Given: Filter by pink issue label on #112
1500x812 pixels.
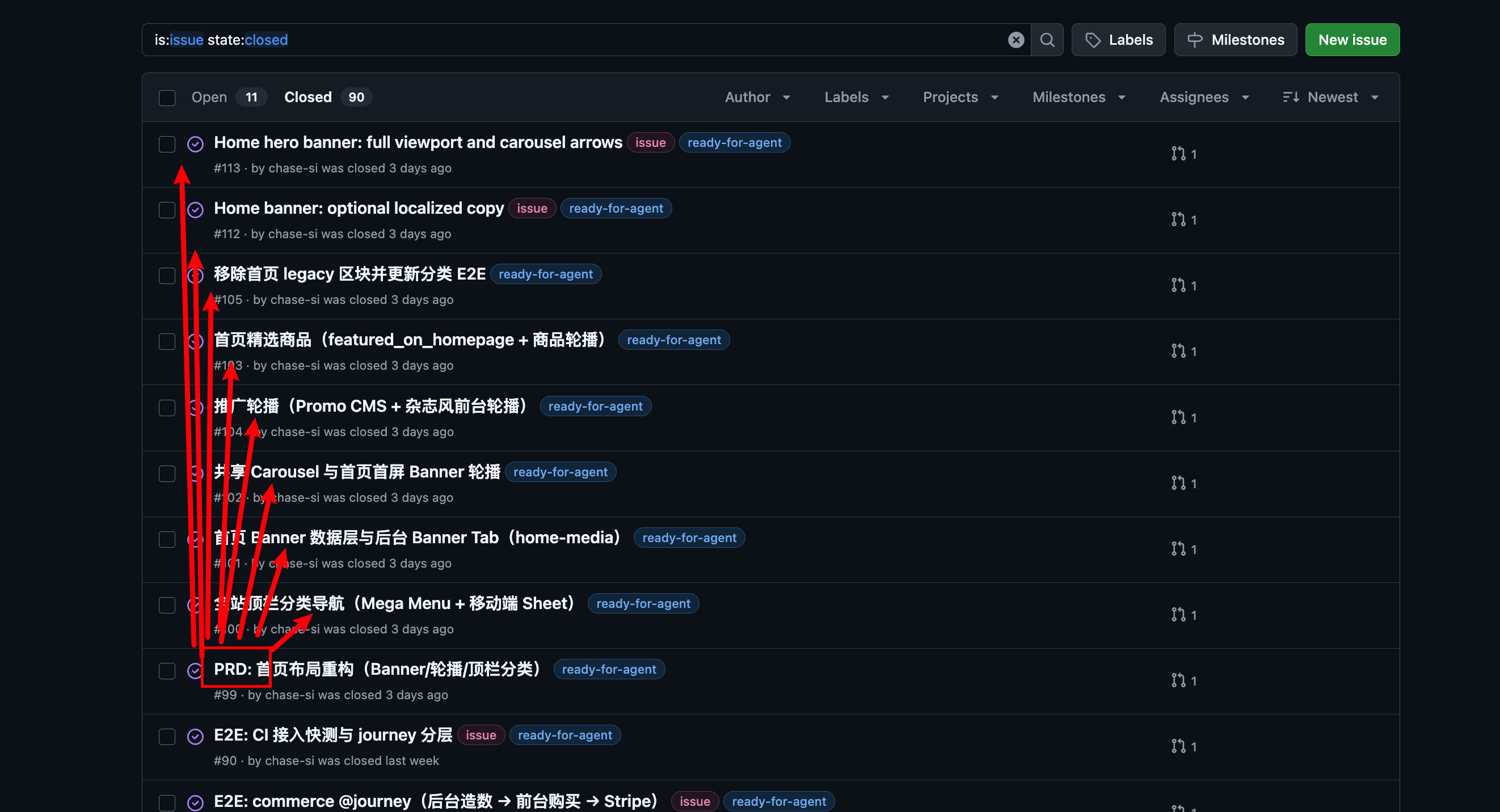Looking at the screenshot, I should (532, 208).
